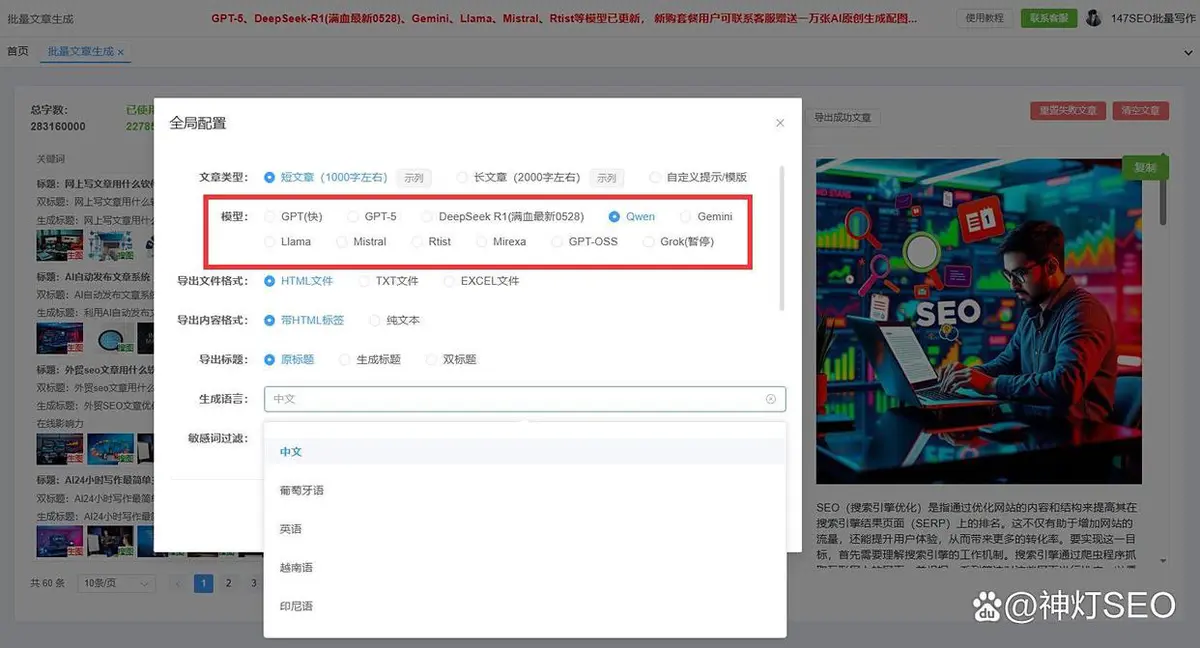Select 纯文本 export content format

376,321
